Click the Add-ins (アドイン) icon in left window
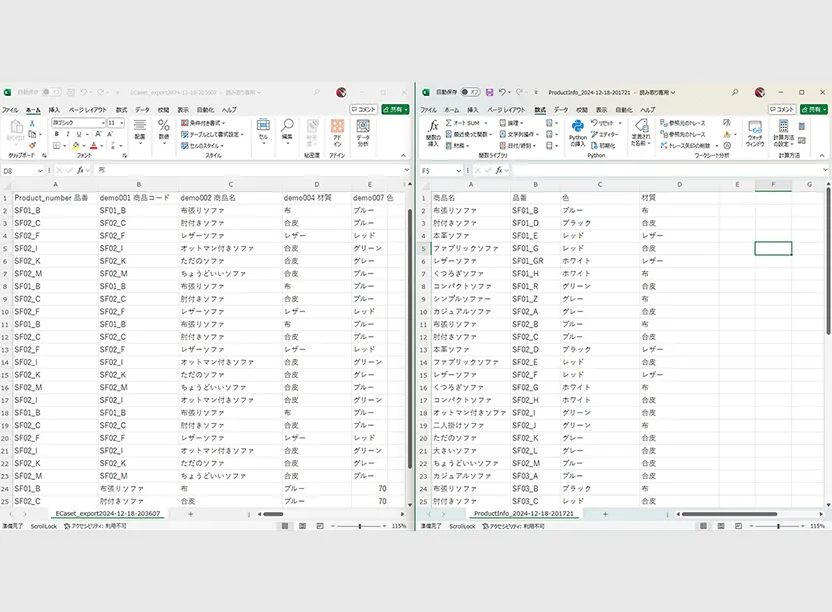The image size is (832, 612). (x=337, y=128)
